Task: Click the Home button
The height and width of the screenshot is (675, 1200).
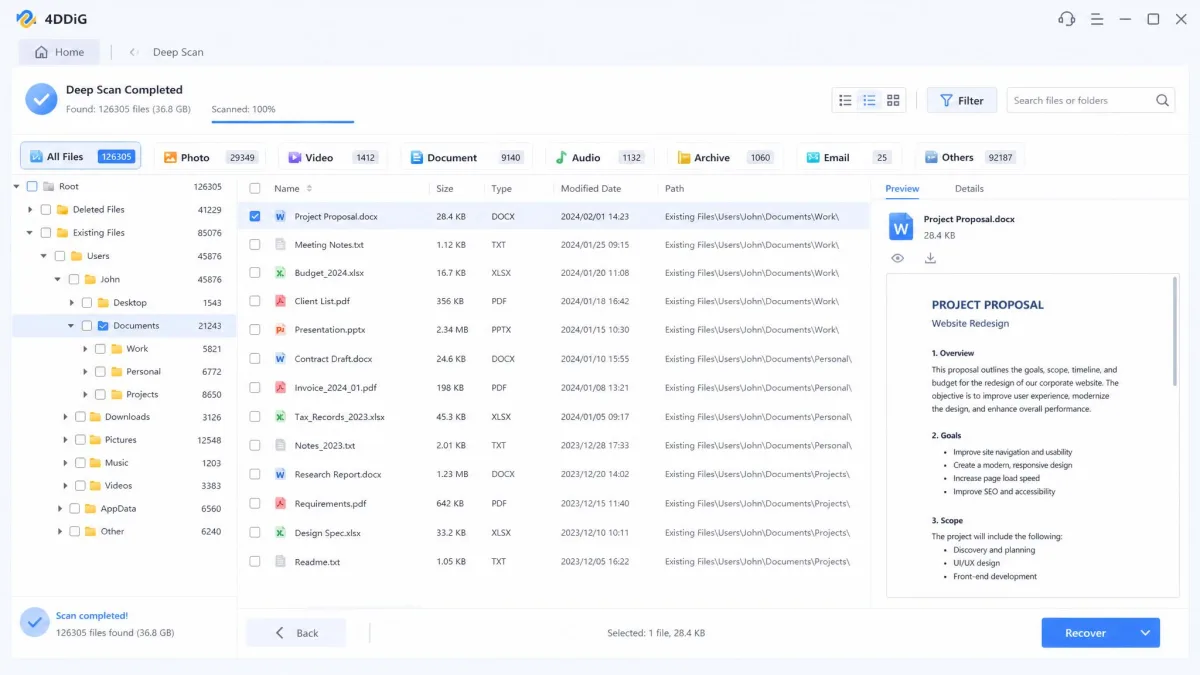Action: (x=59, y=52)
